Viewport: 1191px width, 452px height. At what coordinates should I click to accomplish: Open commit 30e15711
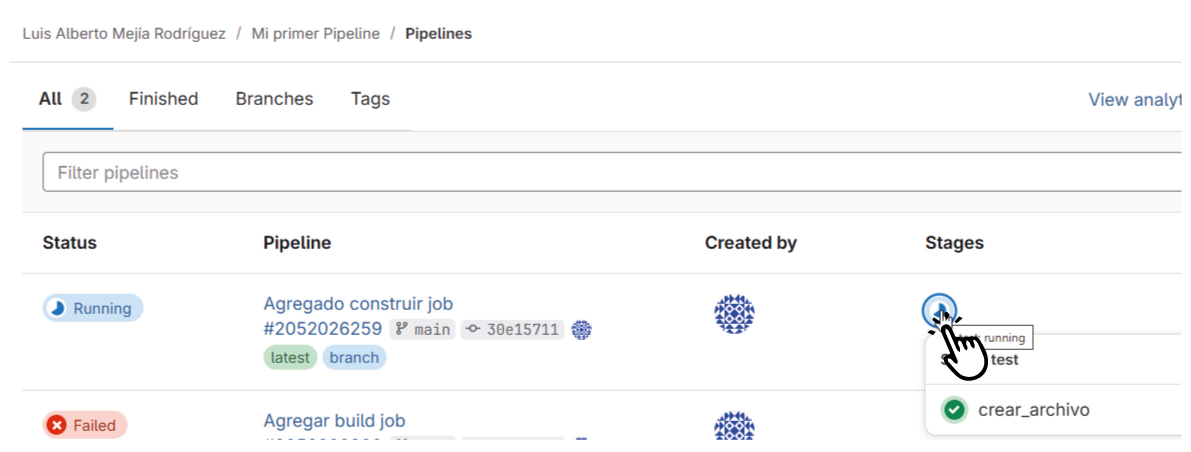(x=513, y=329)
